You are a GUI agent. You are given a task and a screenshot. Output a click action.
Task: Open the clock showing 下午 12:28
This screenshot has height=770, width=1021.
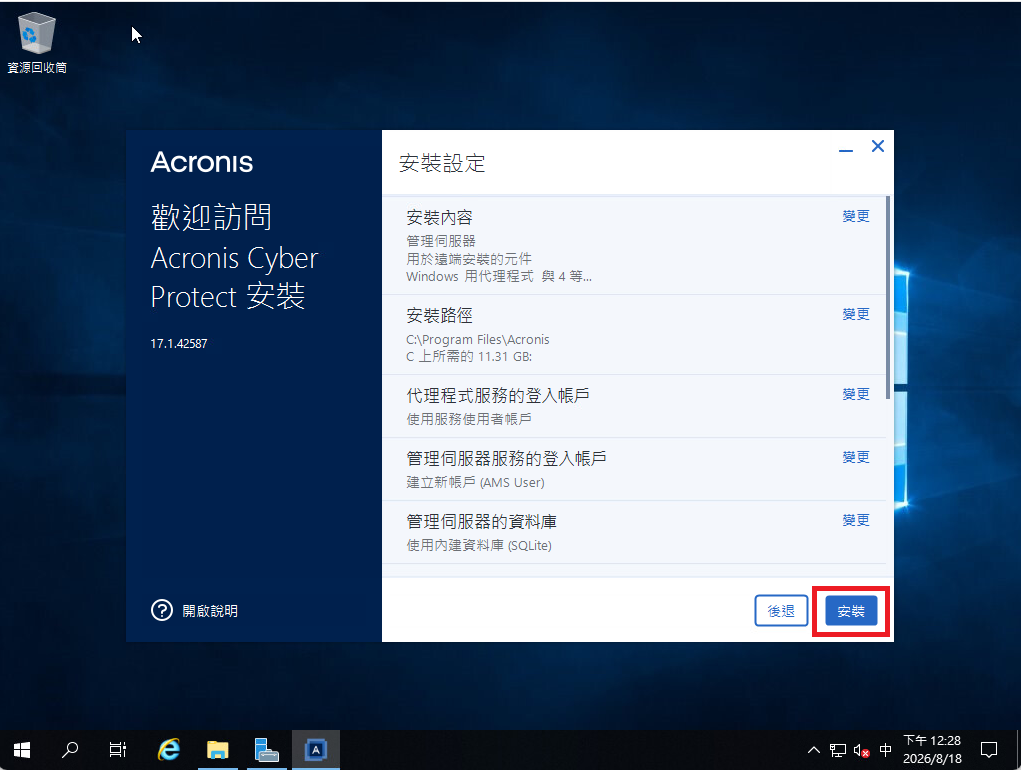pos(932,750)
